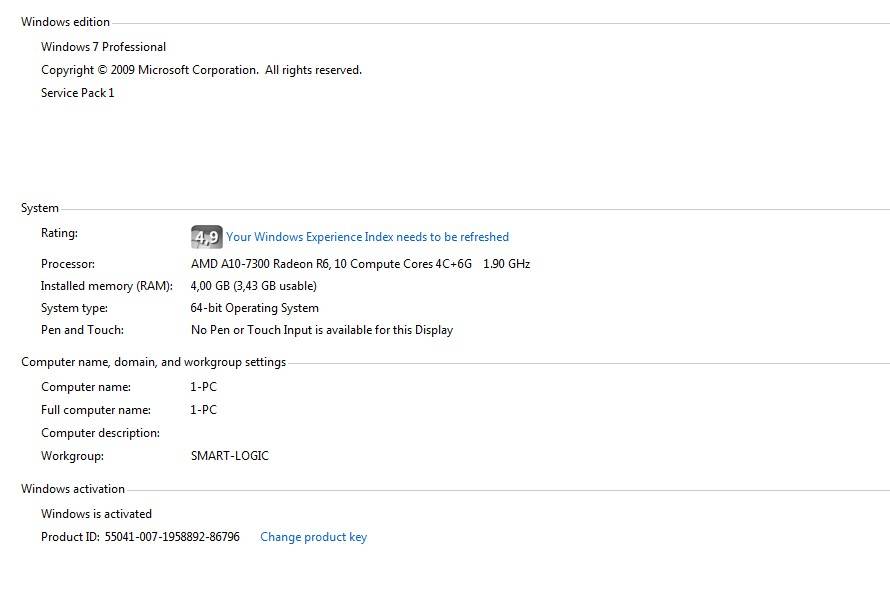
Task: Click the Windows activation section heading
Action: tap(73, 489)
